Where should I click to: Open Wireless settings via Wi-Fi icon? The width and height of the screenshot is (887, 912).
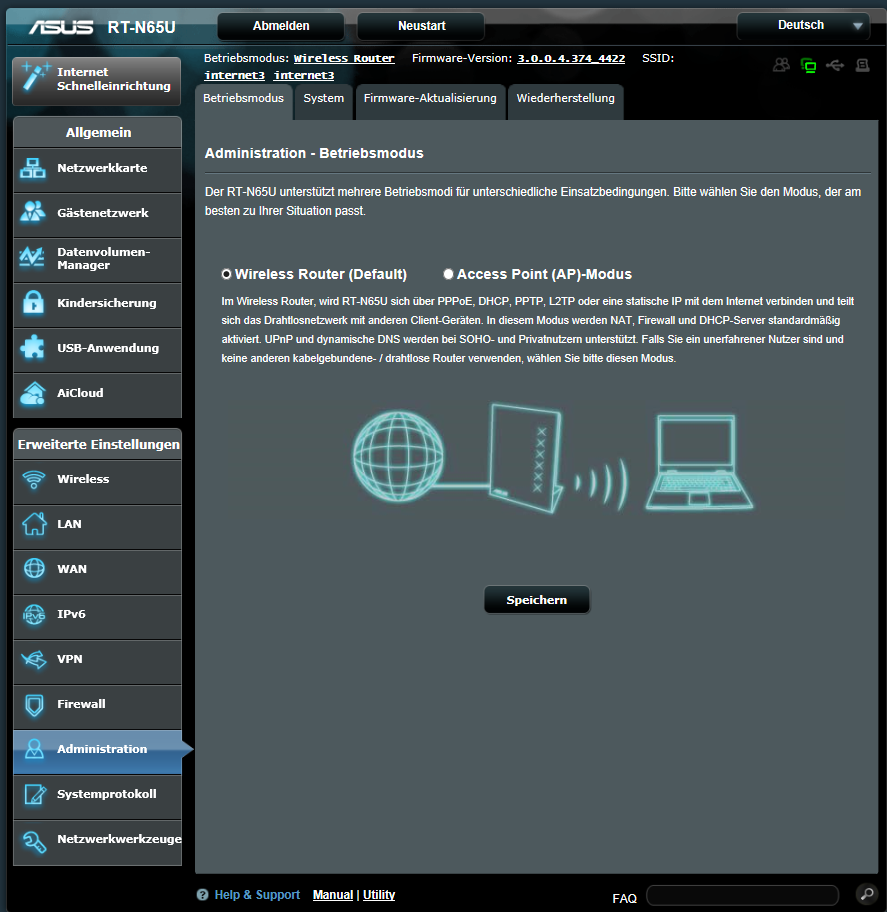tap(33, 479)
